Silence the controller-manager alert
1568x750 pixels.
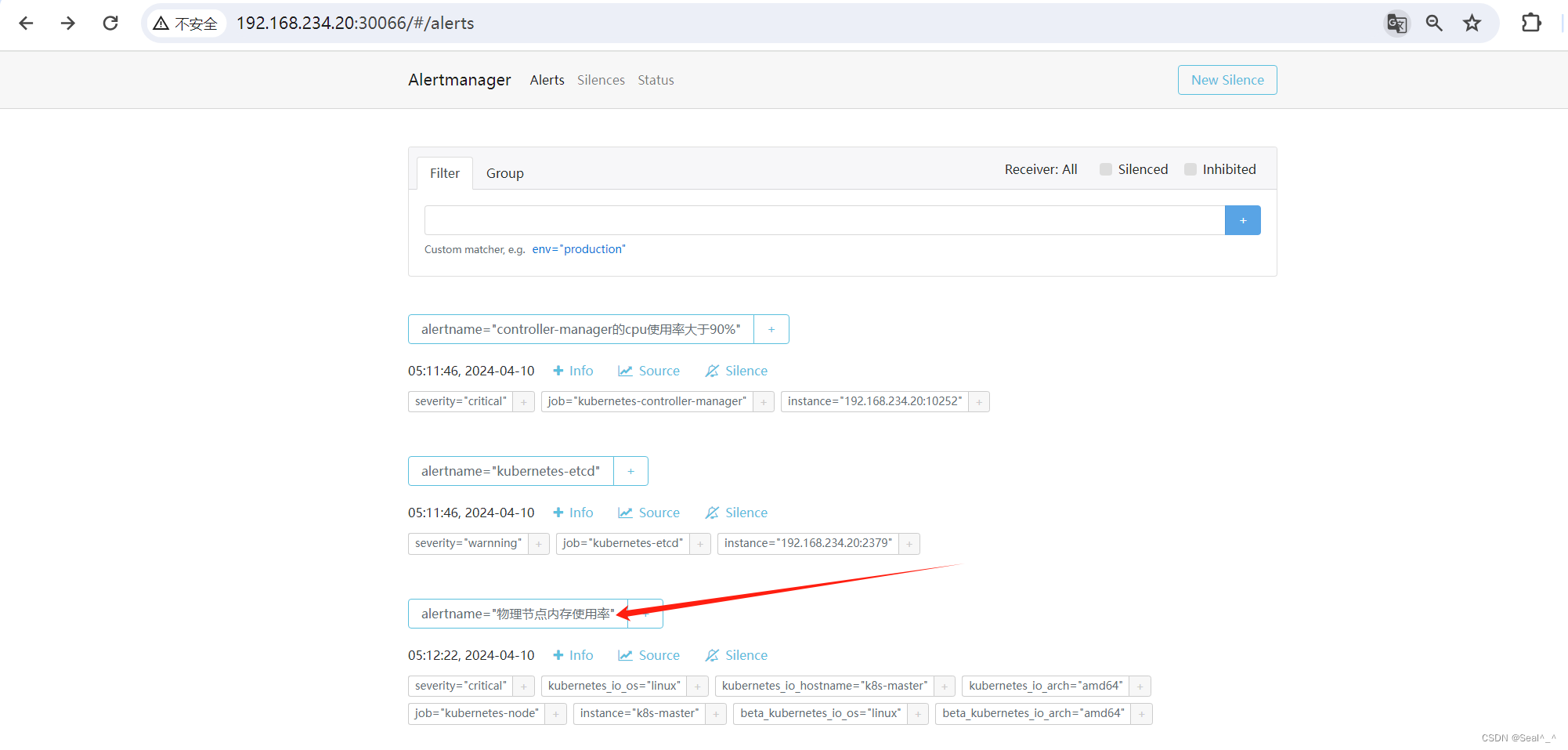(736, 371)
